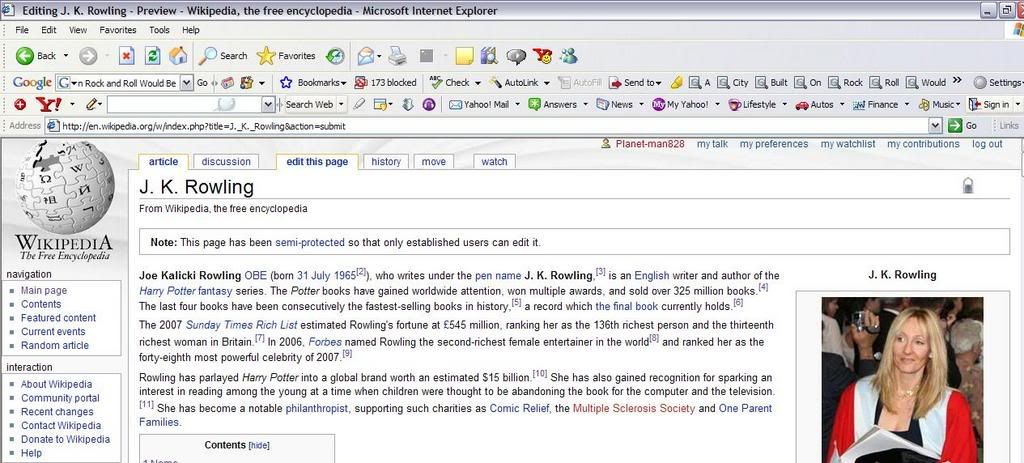Open Google Bookmarks star button
The height and width of the screenshot is (463, 1024).
313,83
